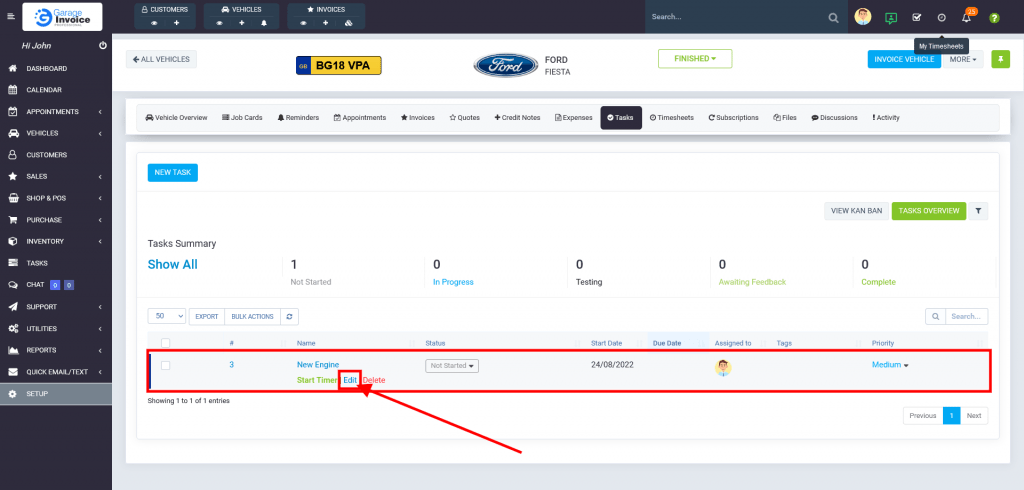Screen dimensions: 1024x490
Task: Open the green customer chat icon
Action: [891, 18]
